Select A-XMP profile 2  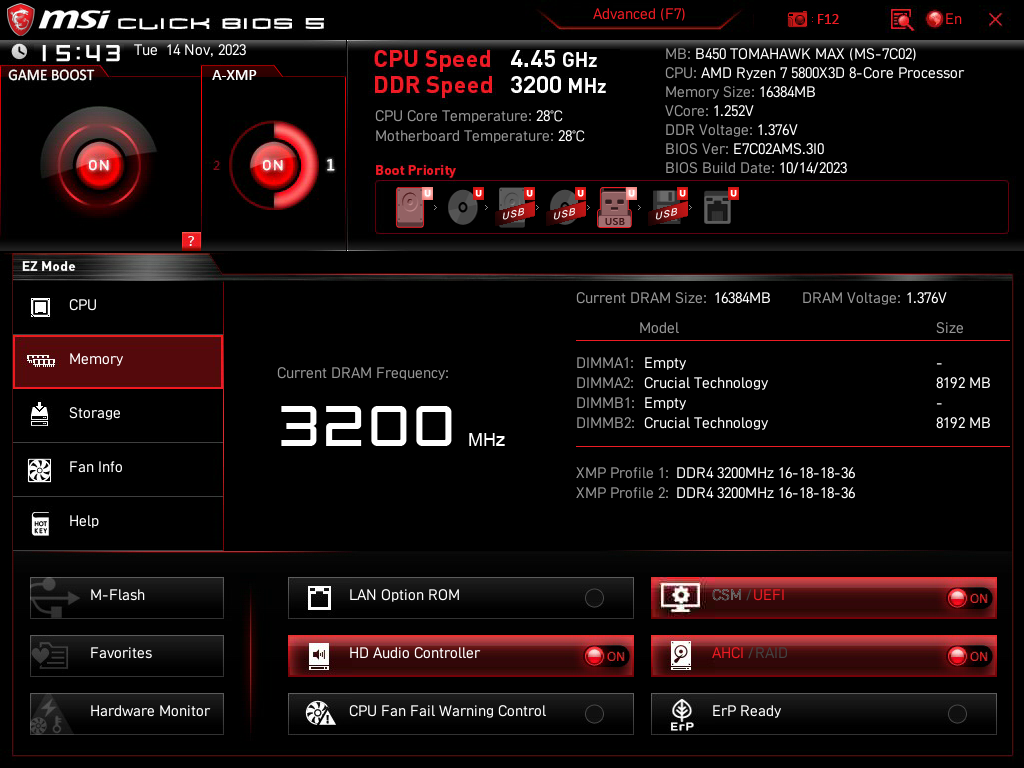(x=217, y=165)
